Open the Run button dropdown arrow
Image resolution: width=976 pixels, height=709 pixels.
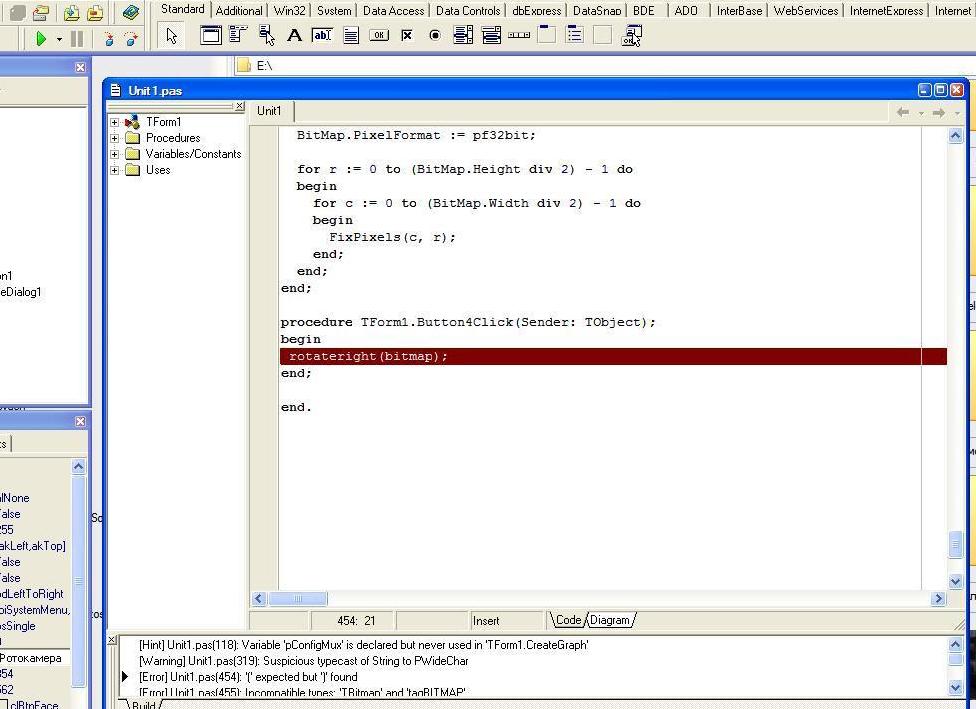coord(59,40)
